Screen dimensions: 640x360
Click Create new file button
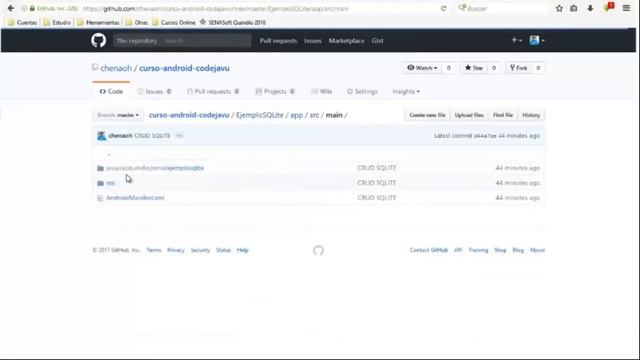click(x=427, y=115)
